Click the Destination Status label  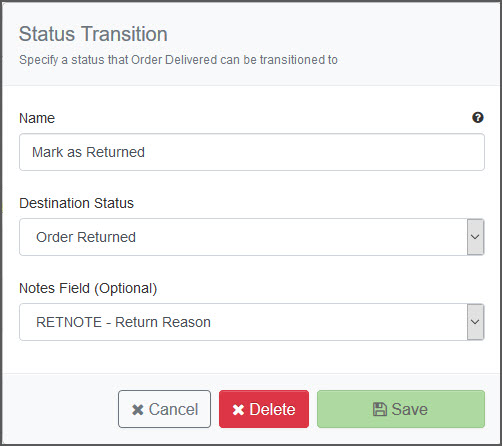76,203
